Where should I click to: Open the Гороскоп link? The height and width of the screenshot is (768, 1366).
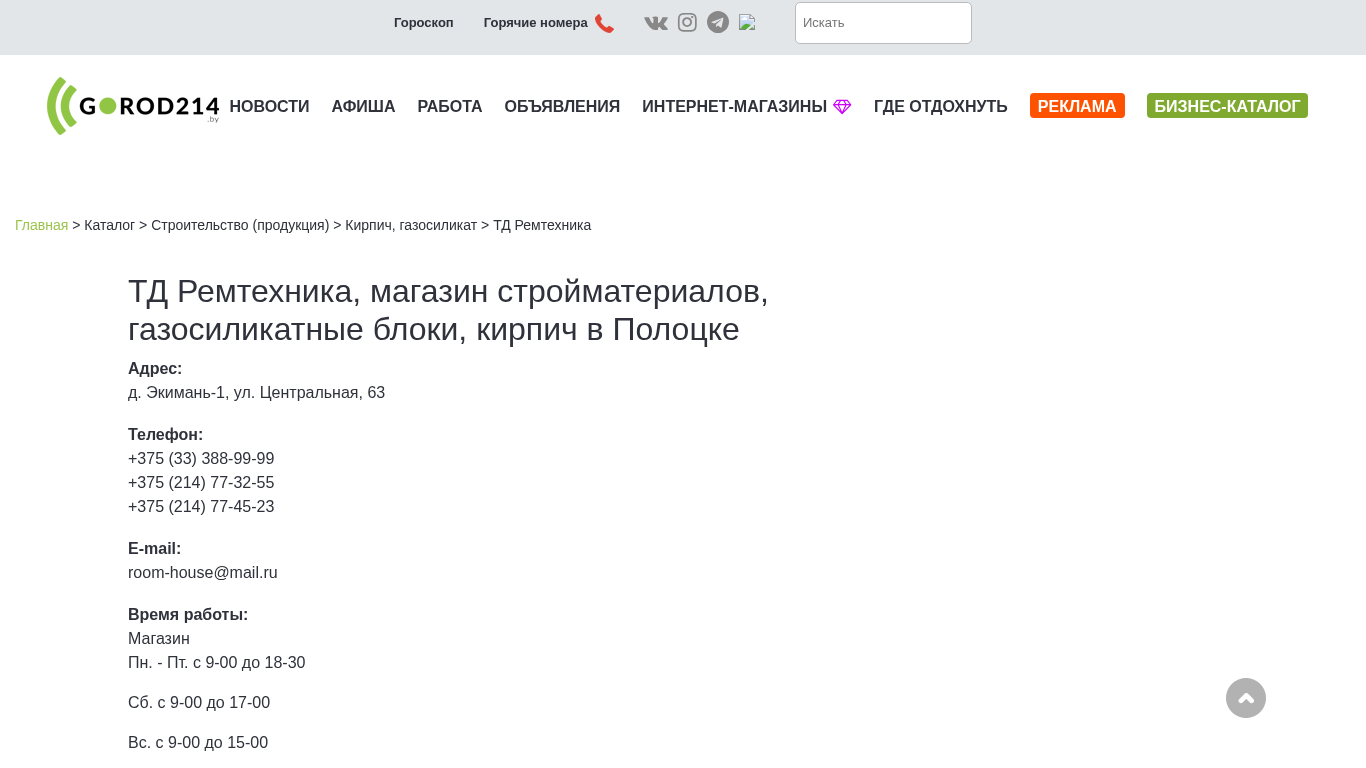[424, 22]
